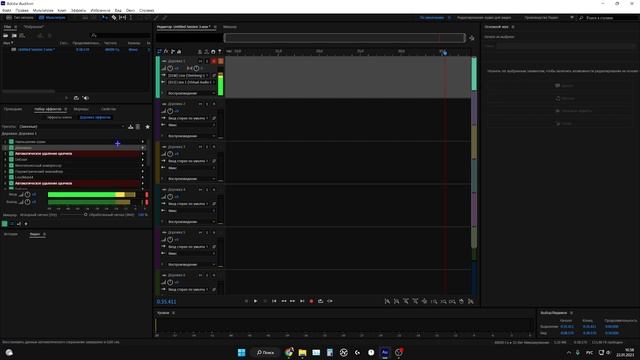Open effect slot 4 arrow menu
640x360 pixels.
tap(143, 160)
